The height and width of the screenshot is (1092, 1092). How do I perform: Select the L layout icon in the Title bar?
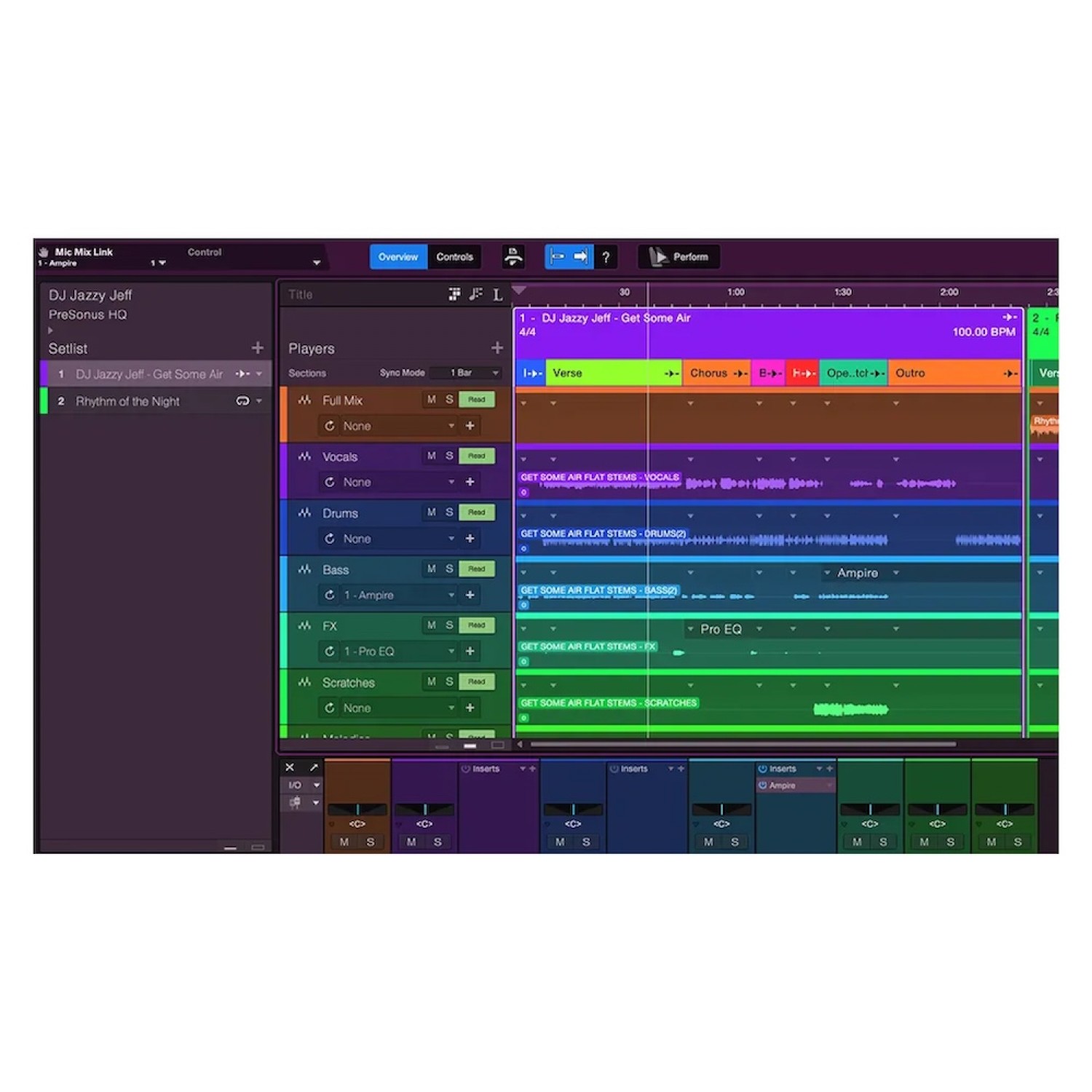(497, 295)
